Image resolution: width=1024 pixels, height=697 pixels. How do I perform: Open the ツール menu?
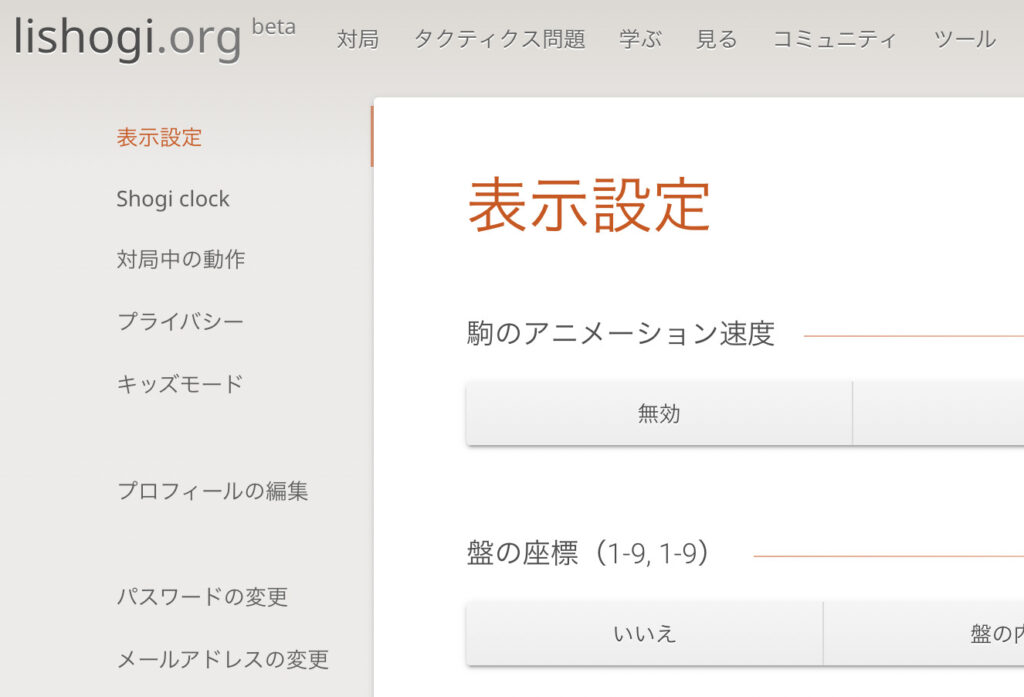point(963,38)
